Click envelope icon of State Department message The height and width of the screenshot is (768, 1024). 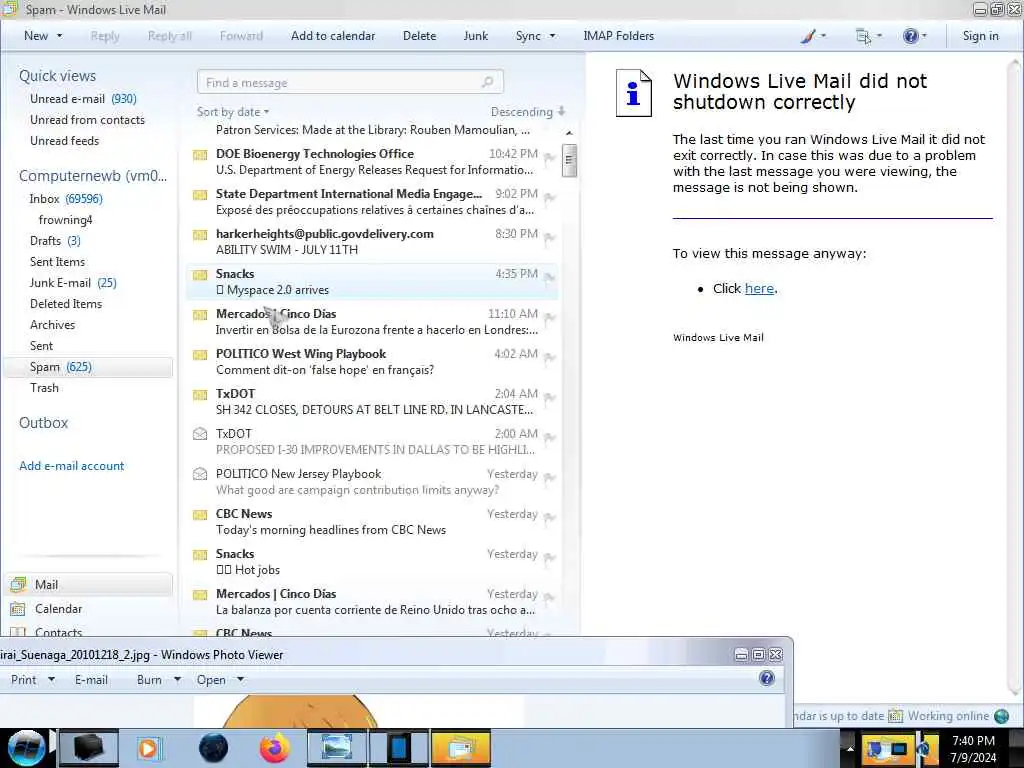pos(200,195)
